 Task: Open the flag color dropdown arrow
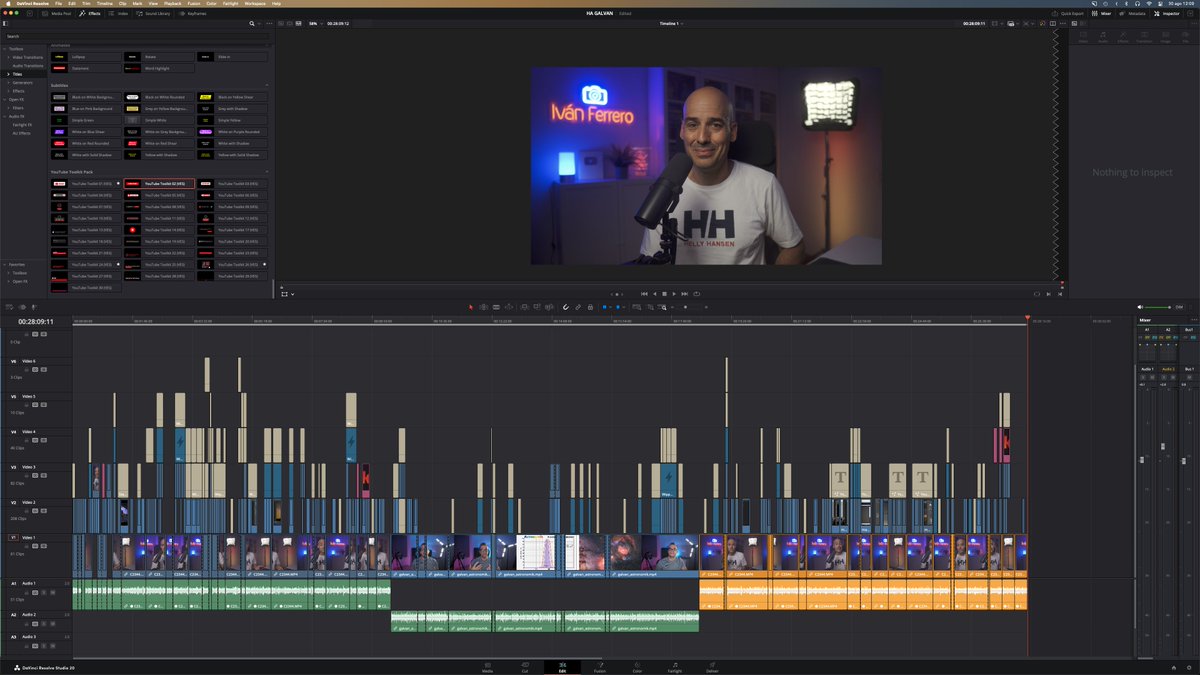coord(609,307)
